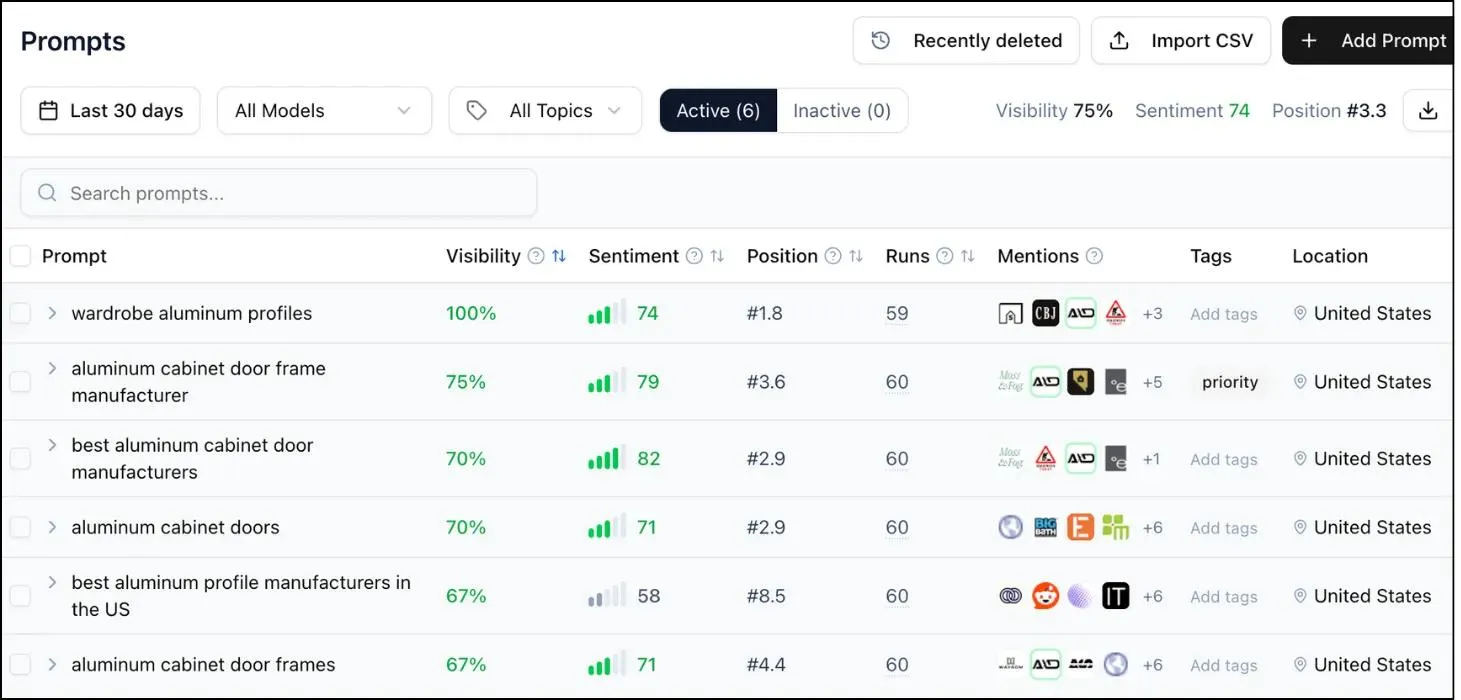This screenshot has height=700, width=1461.
Task: Click the IT logo in best aluminum profile row
Action: point(1116,596)
